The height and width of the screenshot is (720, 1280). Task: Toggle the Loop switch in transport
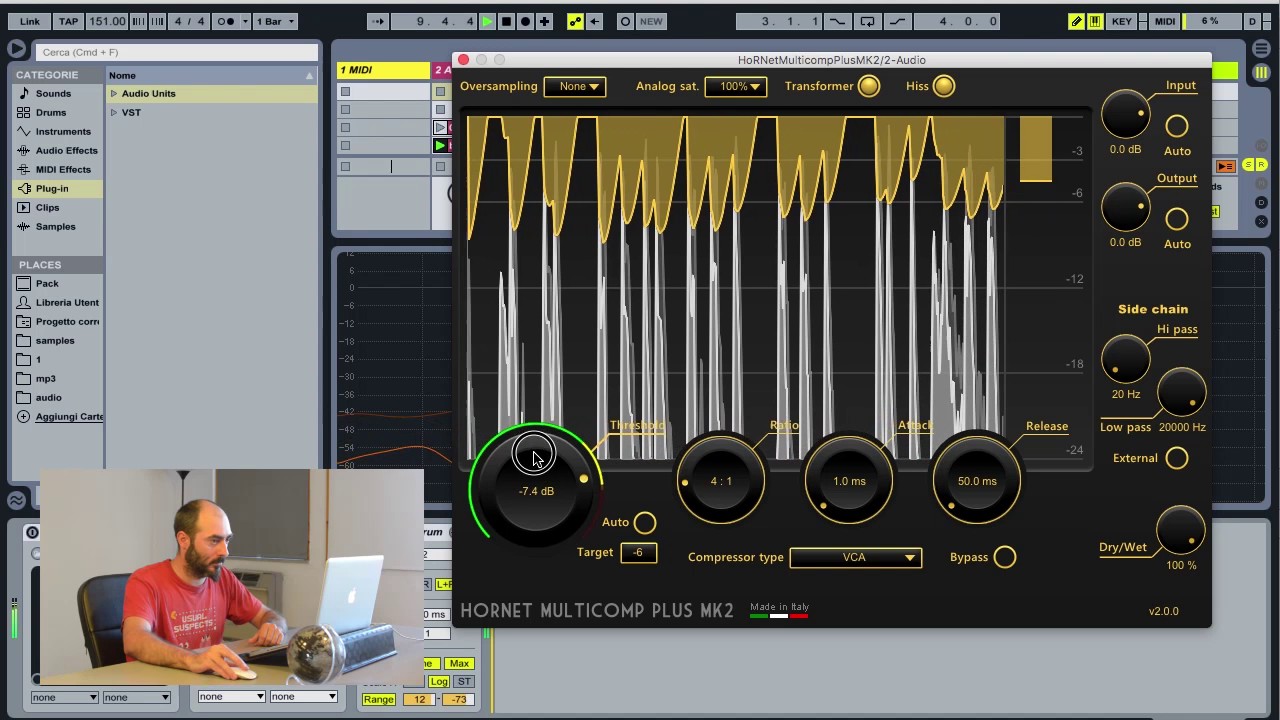867,21
